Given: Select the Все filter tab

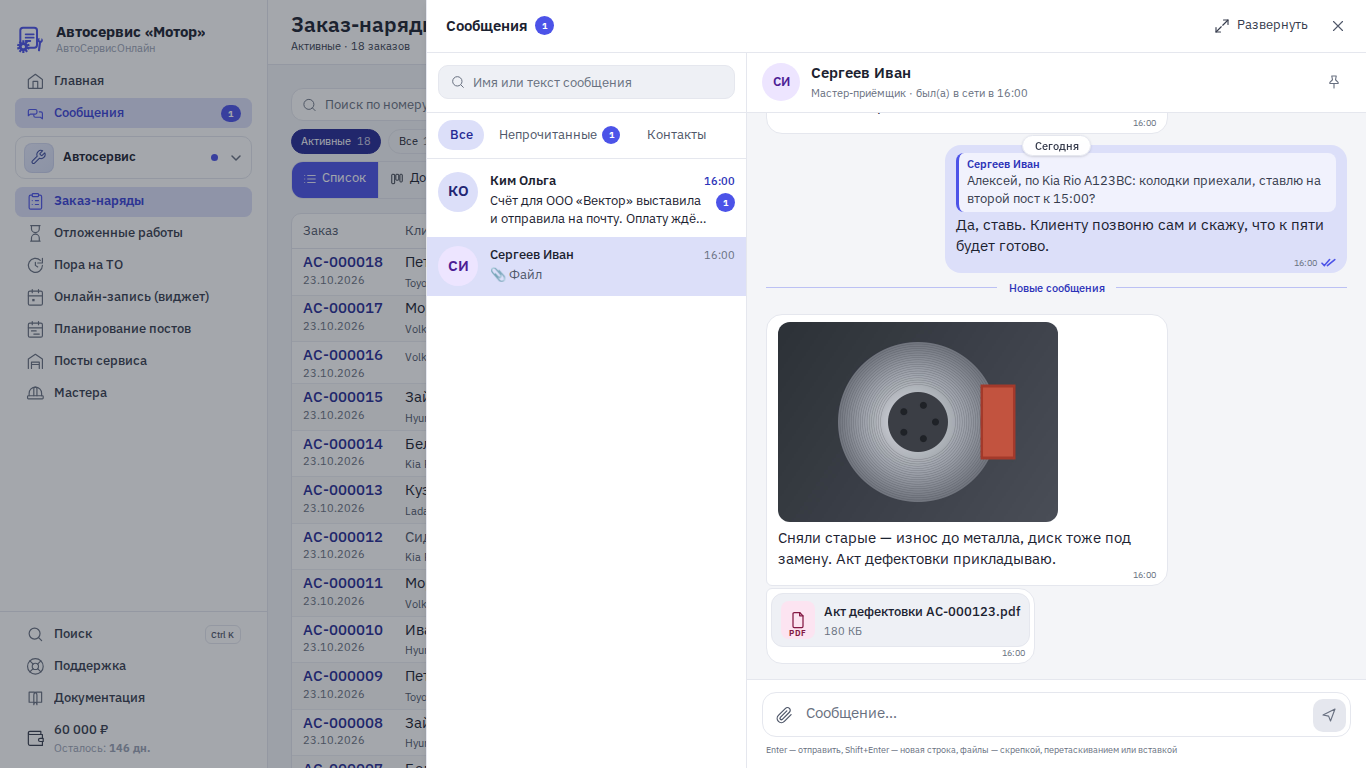Looking at the screenshot, I should 461,135.
